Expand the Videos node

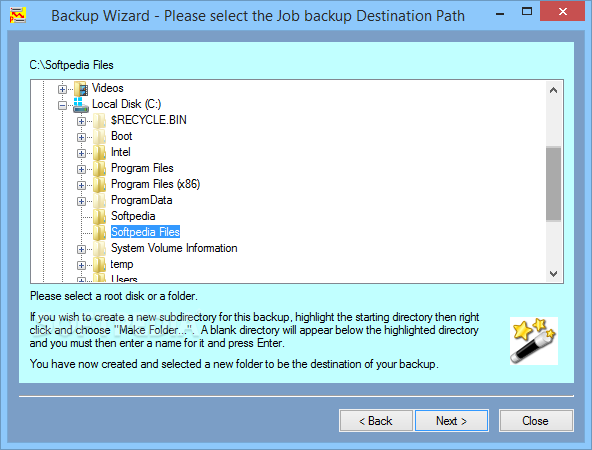[x=62, y=89]
